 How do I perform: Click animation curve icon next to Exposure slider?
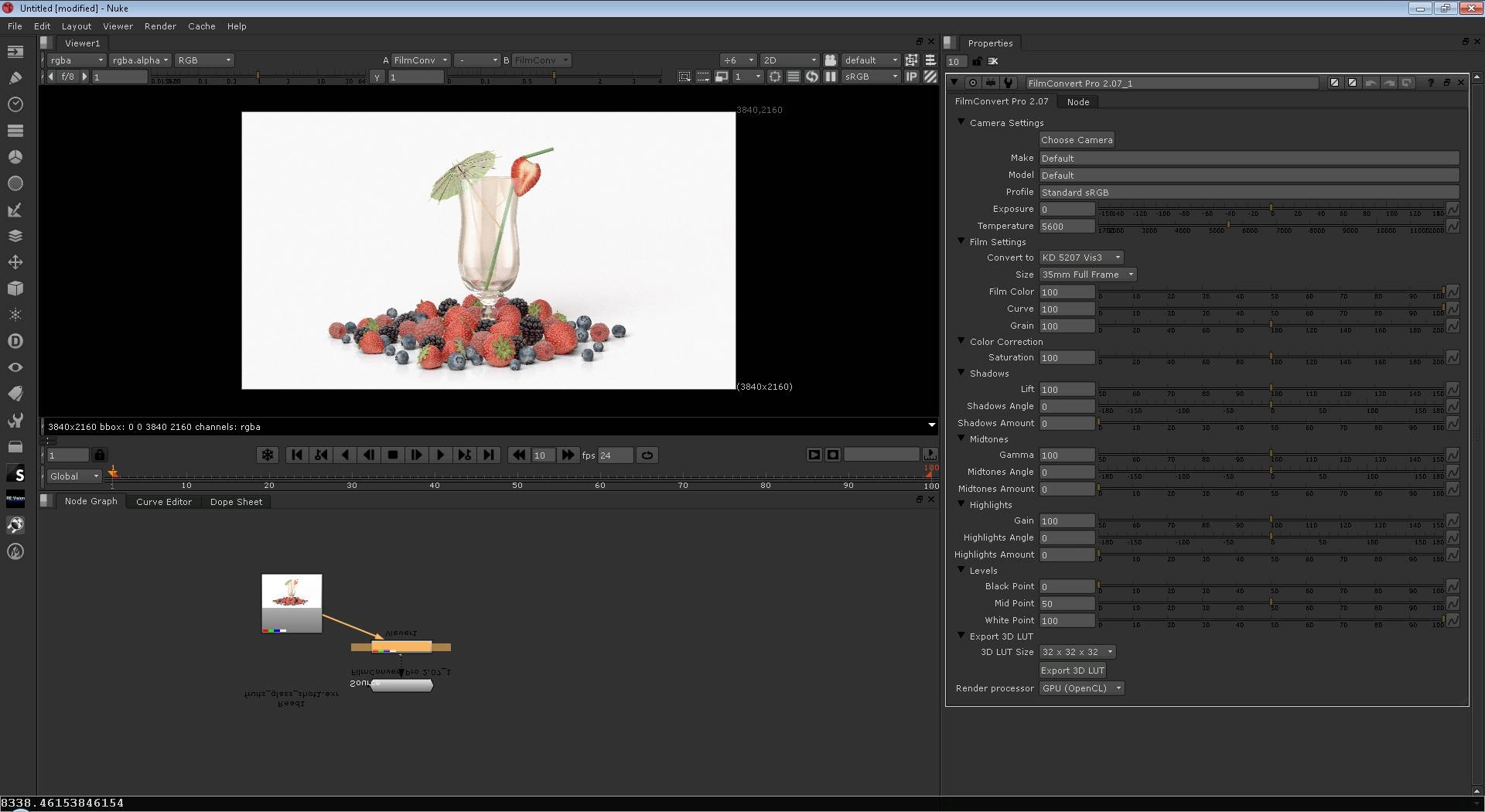point(1453,209)
